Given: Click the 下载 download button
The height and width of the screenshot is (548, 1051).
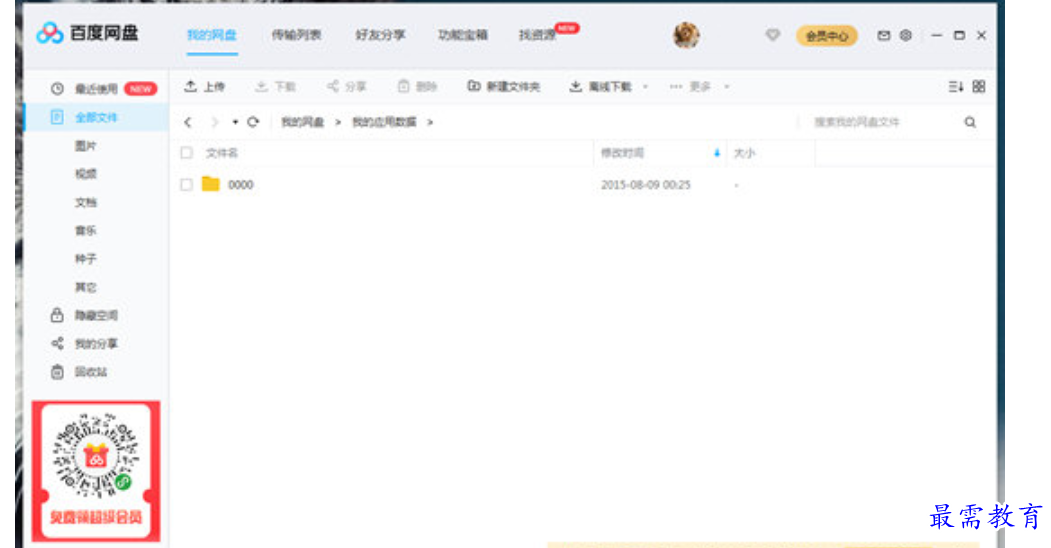Looking at the screenshot, I should point(276,86).
